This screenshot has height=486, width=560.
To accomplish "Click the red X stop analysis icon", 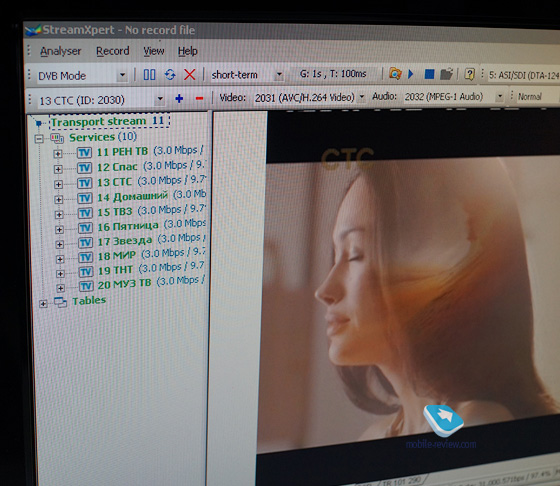I will click(x=190, y=75).
